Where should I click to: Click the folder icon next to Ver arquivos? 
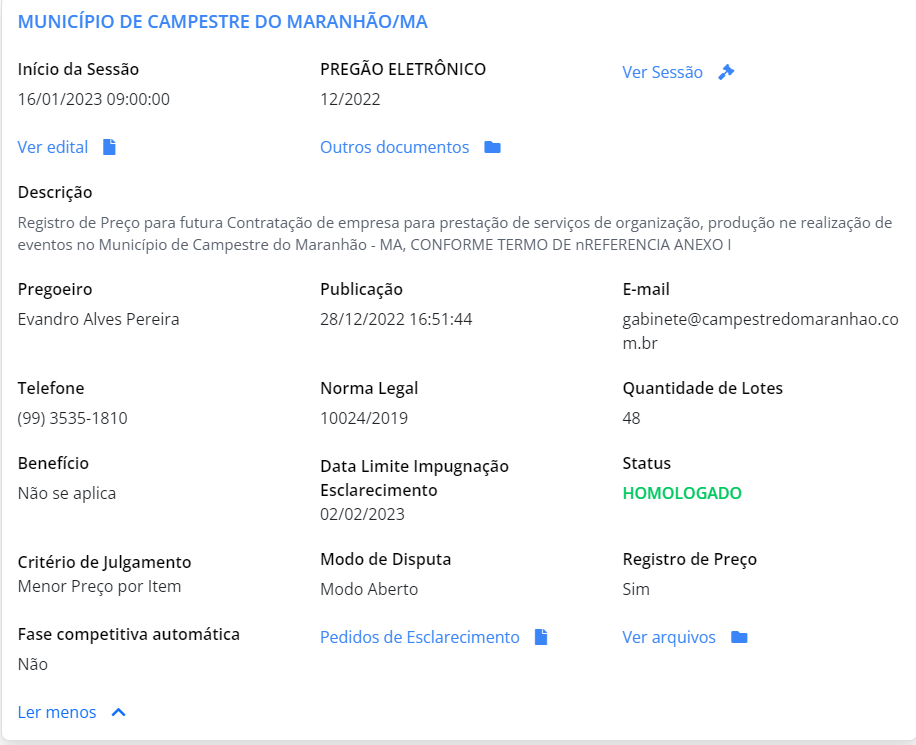(x=739, y=637)
